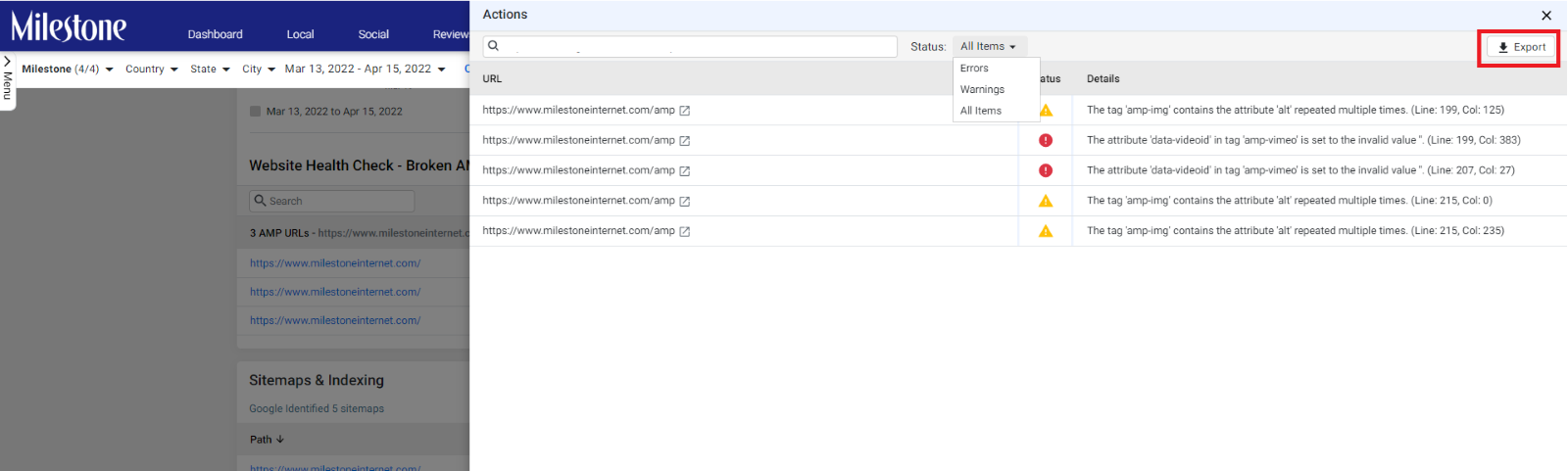The image size is (1568, 471).
Task: Open the Country filter dropdown
Action: pyautogui.click(x=152, y=70)
